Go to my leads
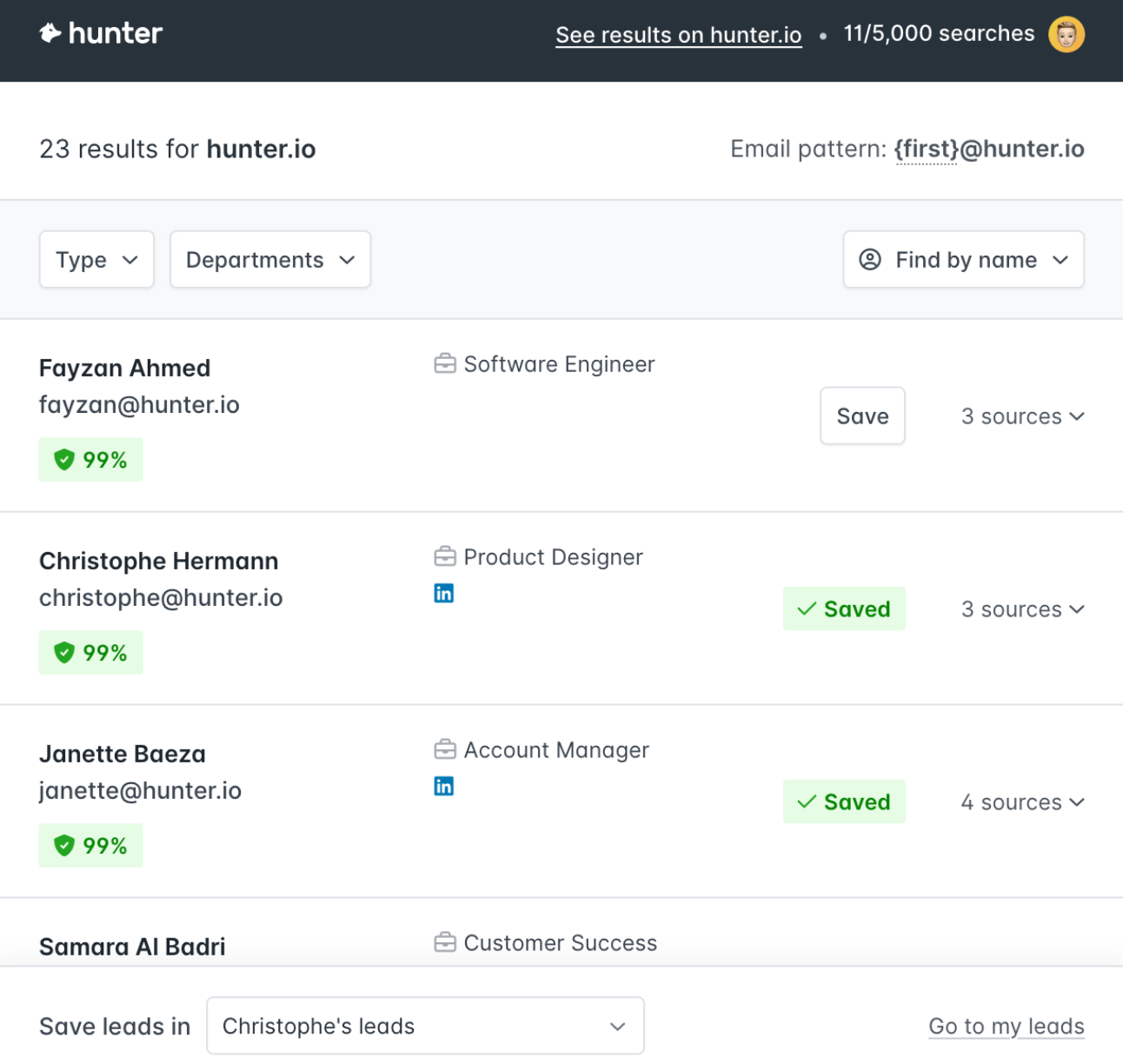The image size is (1123, 1064). 1007,1027
